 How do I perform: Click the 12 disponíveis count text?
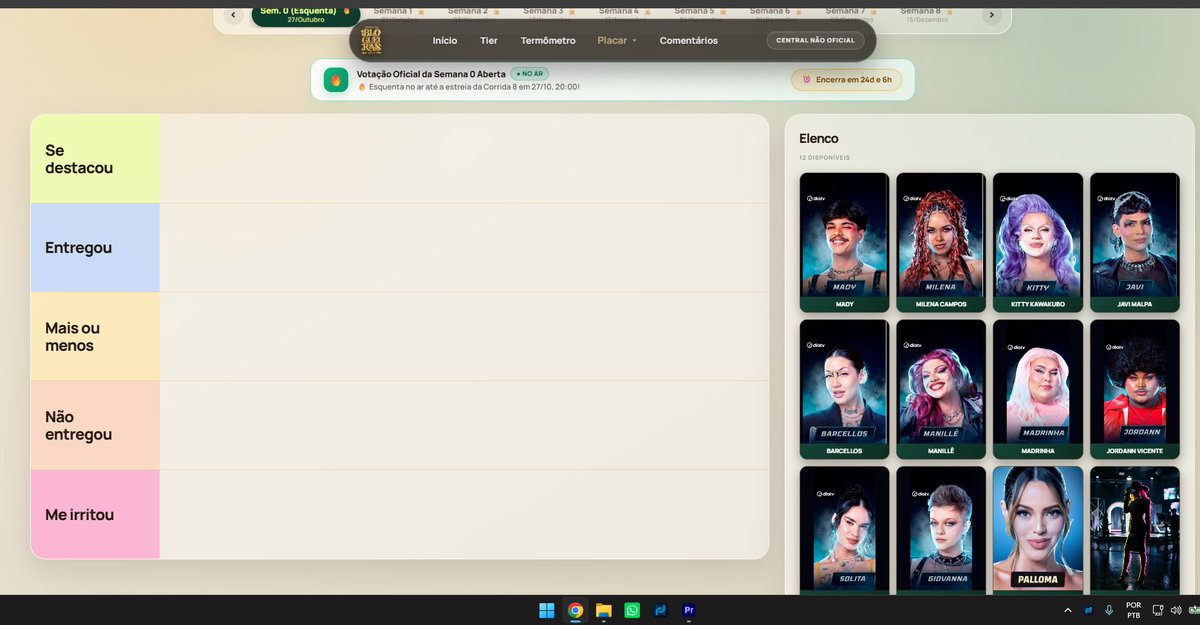(824, 157)
